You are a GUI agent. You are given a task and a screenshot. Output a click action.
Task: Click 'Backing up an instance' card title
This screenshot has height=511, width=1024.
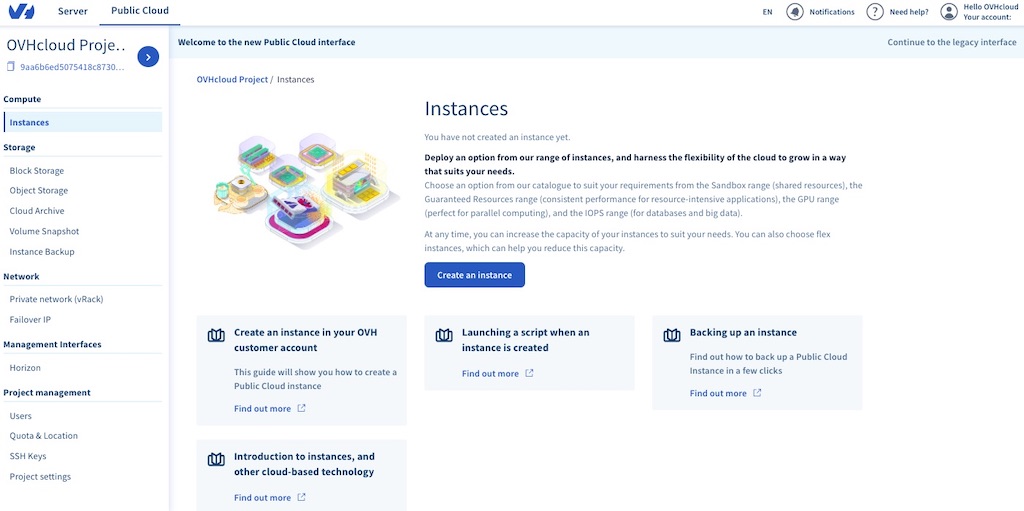coord(743,332)
